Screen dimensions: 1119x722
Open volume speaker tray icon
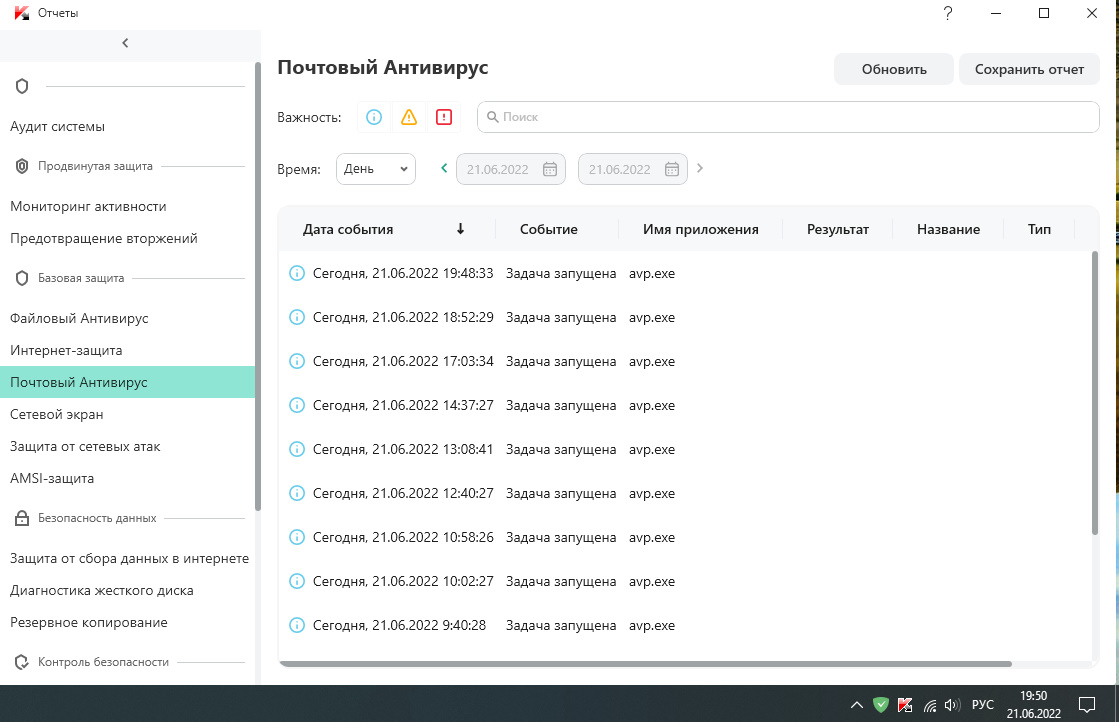(x=952, y=705)
